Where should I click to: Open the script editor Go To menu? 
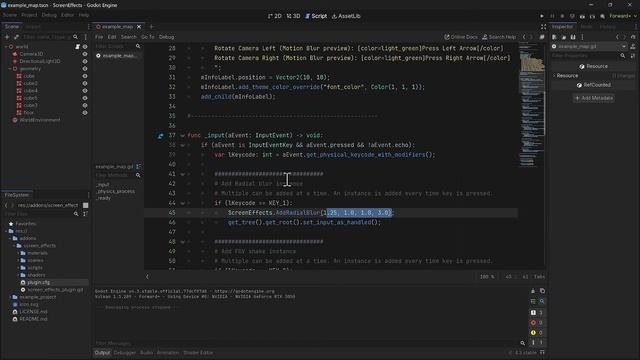tap(148, 37)
